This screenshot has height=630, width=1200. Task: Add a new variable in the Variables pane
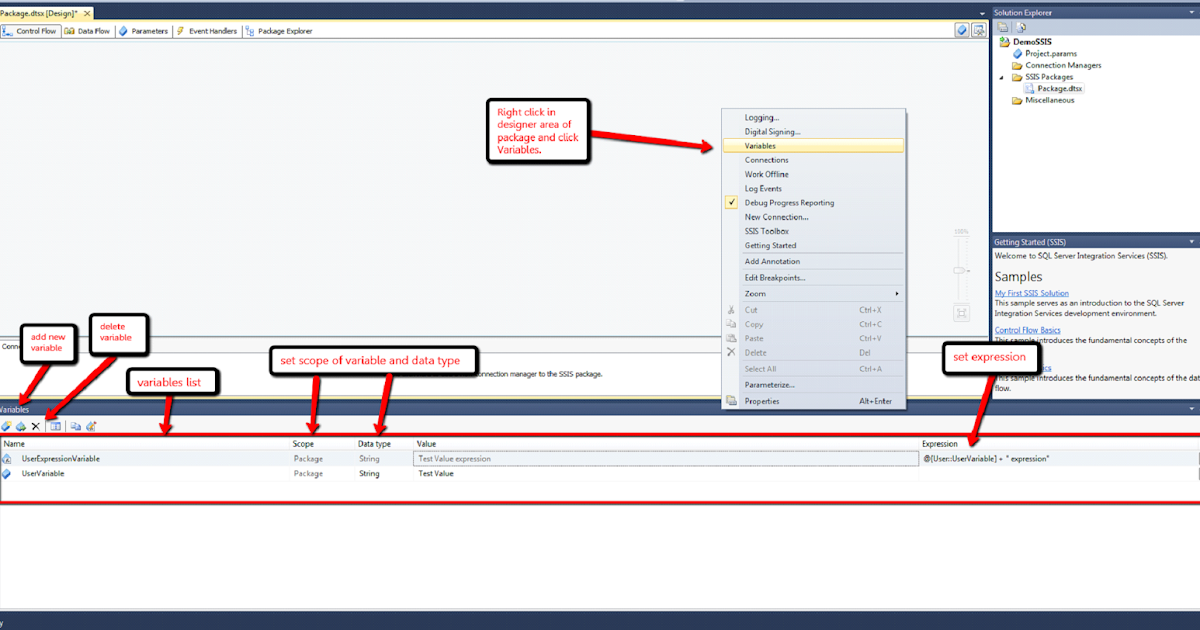pos(6,426)
